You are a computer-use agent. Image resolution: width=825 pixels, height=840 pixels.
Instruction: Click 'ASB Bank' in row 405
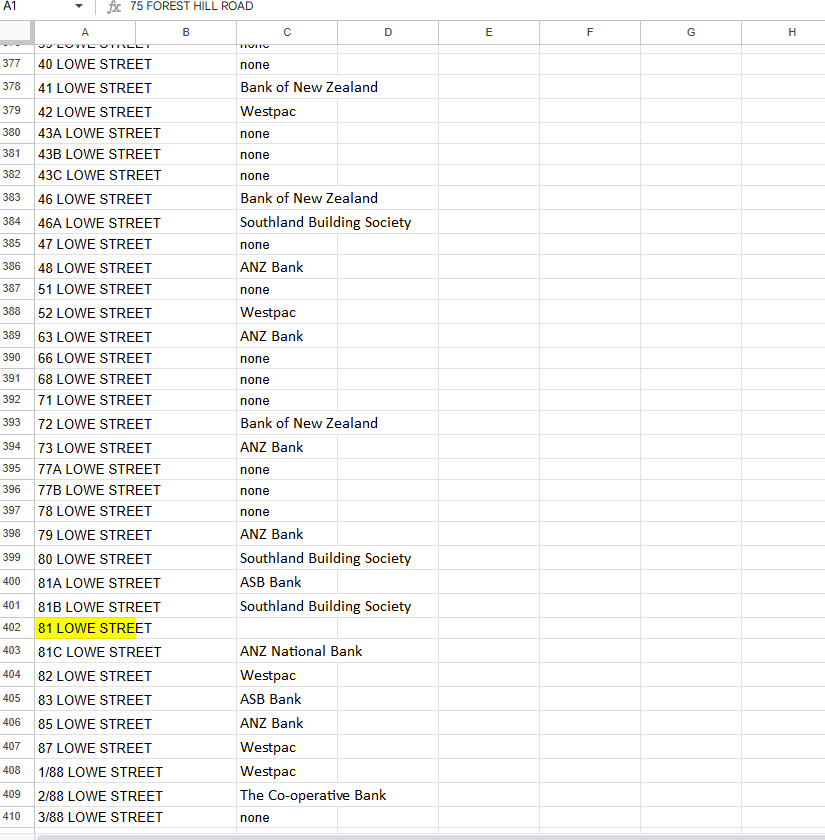(x=271, y=700)
